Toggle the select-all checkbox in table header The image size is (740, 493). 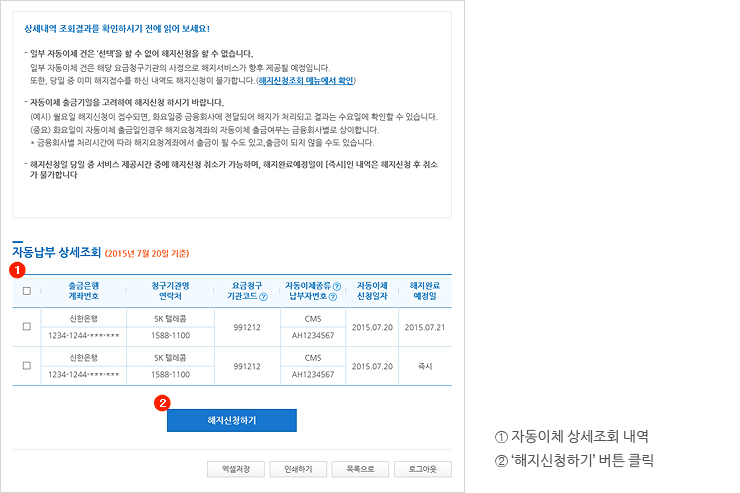(26, 291)
